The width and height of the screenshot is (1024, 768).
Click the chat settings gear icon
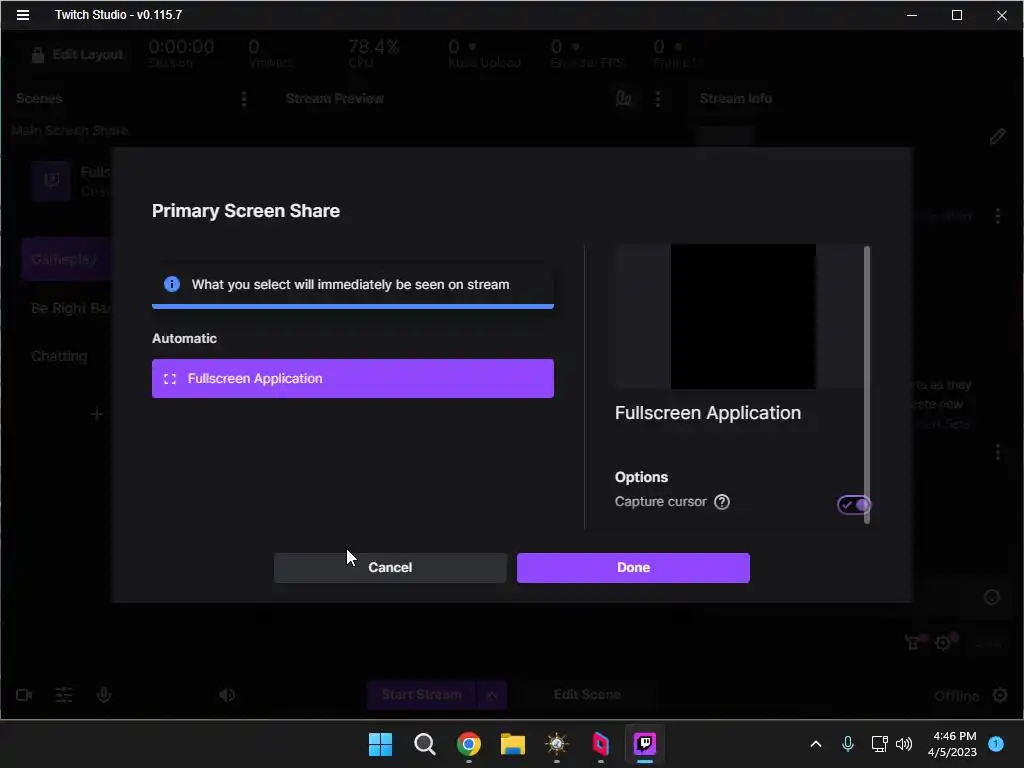point(943,643)
